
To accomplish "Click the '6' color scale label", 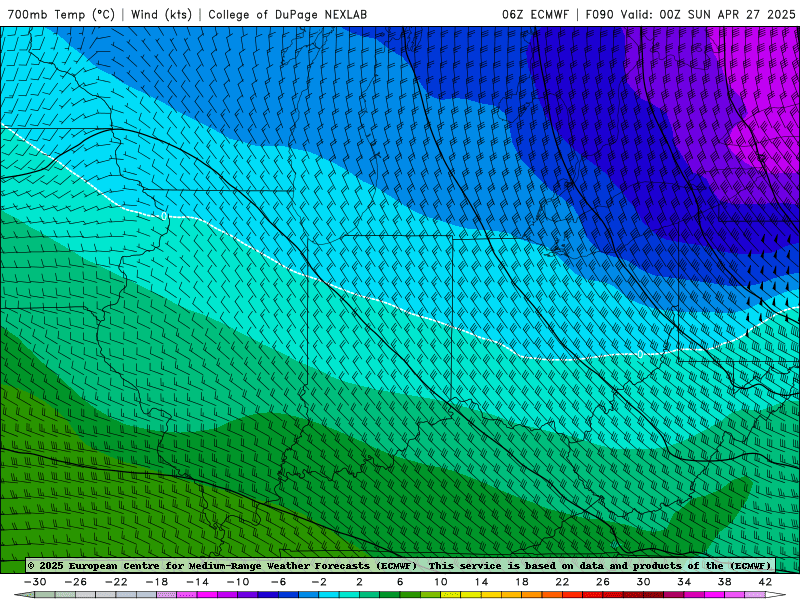I will point(400,582).
